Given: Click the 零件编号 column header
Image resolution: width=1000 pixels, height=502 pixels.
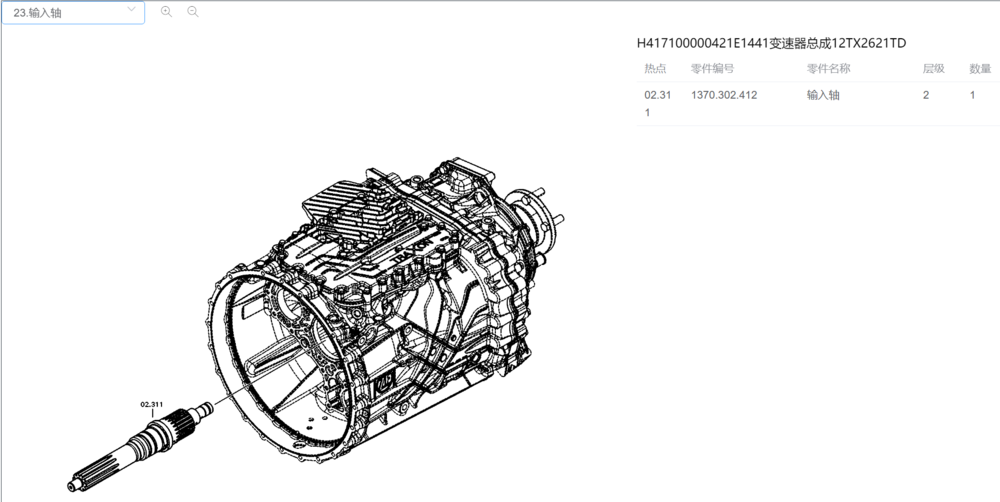Looking at the screenshot, I should (713, 69).
